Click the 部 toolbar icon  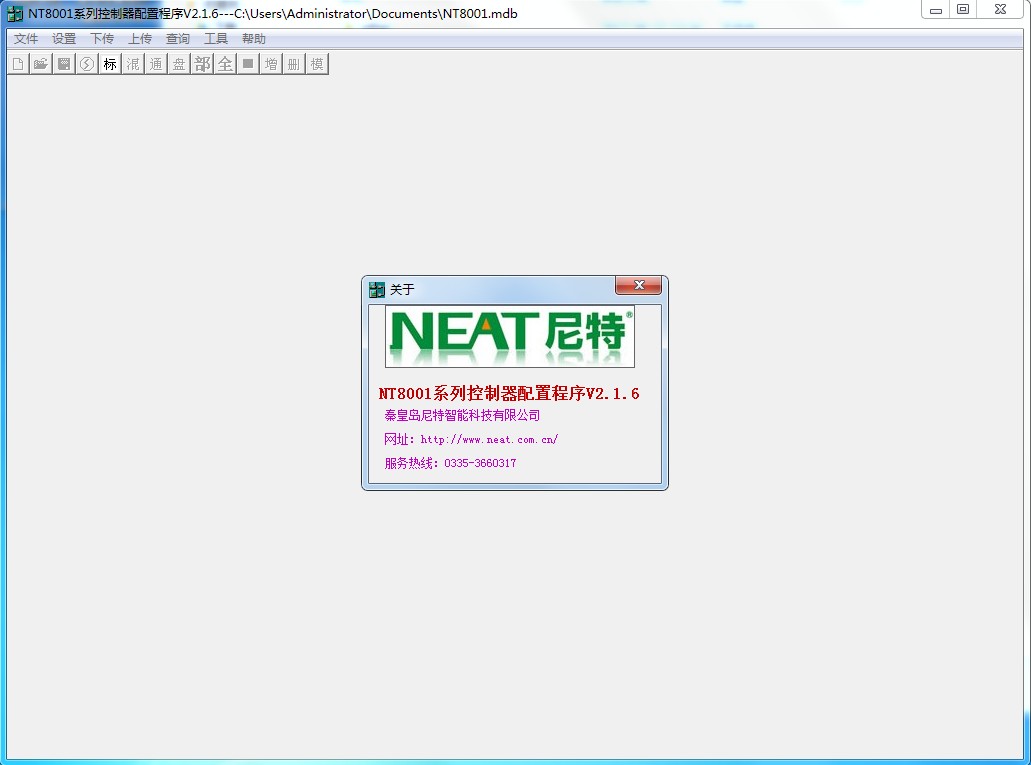pyautogui.click(x=201, y=63)
